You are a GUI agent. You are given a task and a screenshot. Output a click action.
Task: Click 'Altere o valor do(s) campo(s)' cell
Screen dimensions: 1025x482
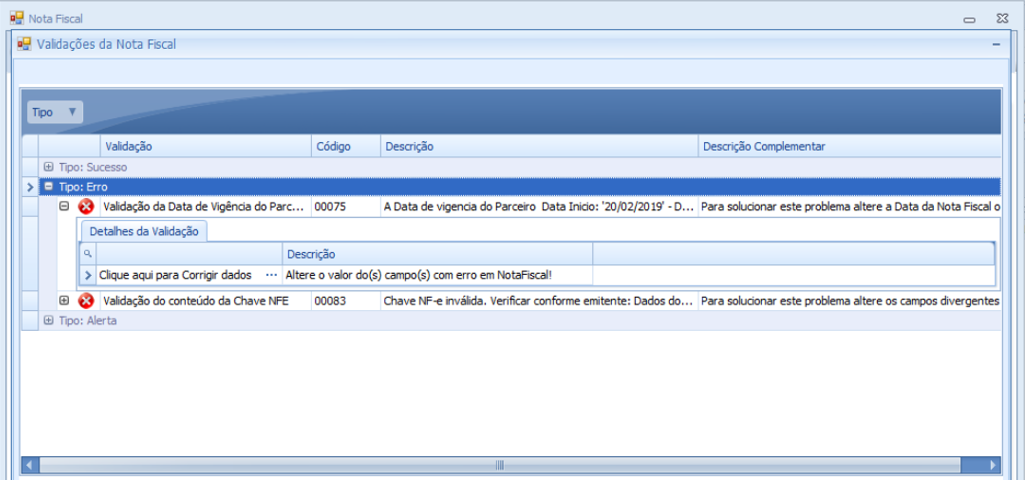tap(437, 275)
